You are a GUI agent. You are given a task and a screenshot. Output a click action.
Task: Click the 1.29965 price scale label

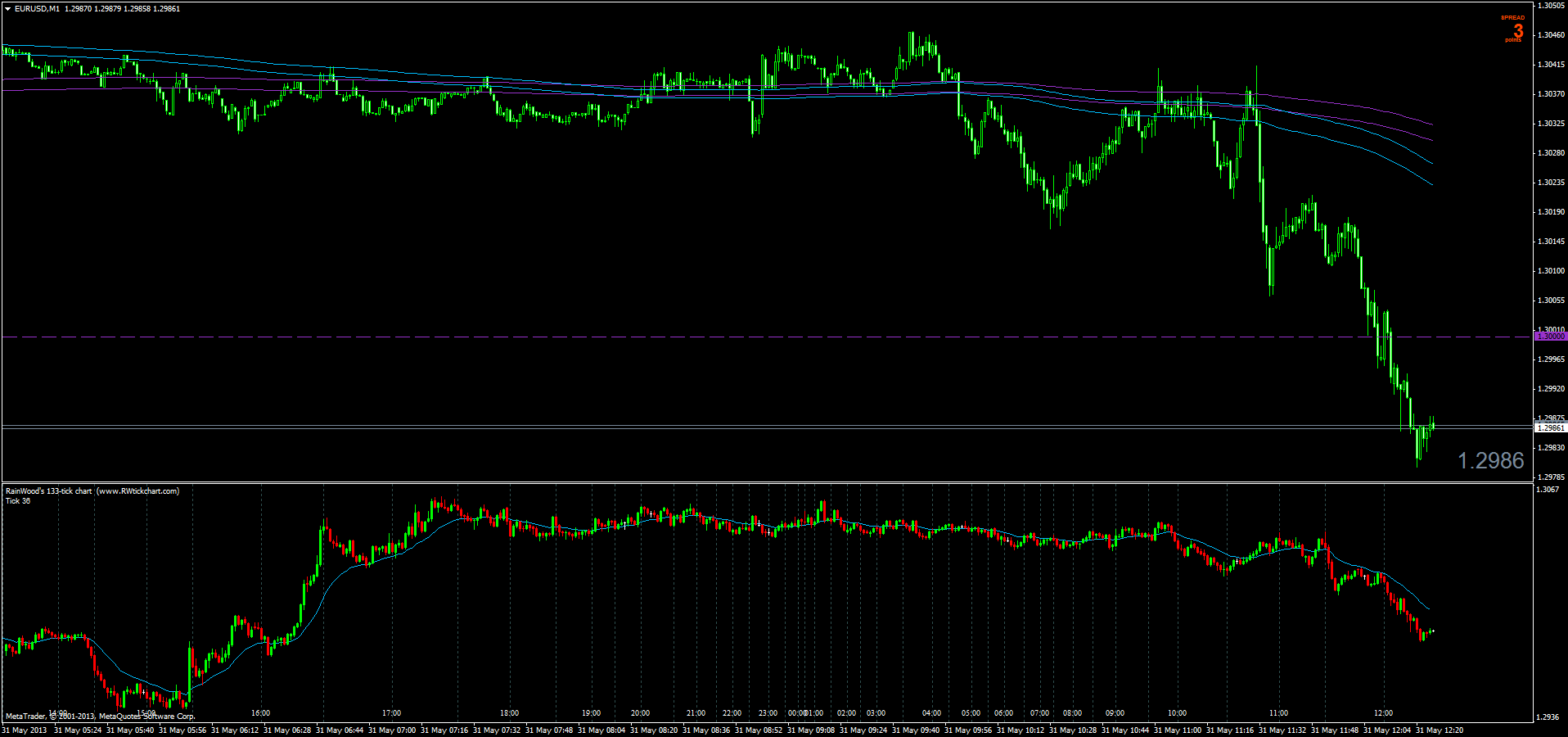(x=1551, y=359)
